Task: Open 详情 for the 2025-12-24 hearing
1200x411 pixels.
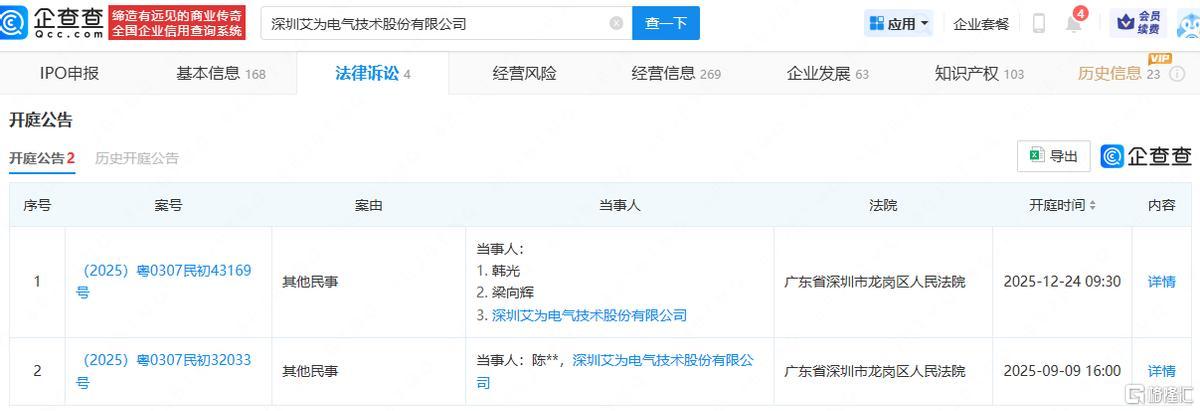Action: click(x=1161, y=282)
